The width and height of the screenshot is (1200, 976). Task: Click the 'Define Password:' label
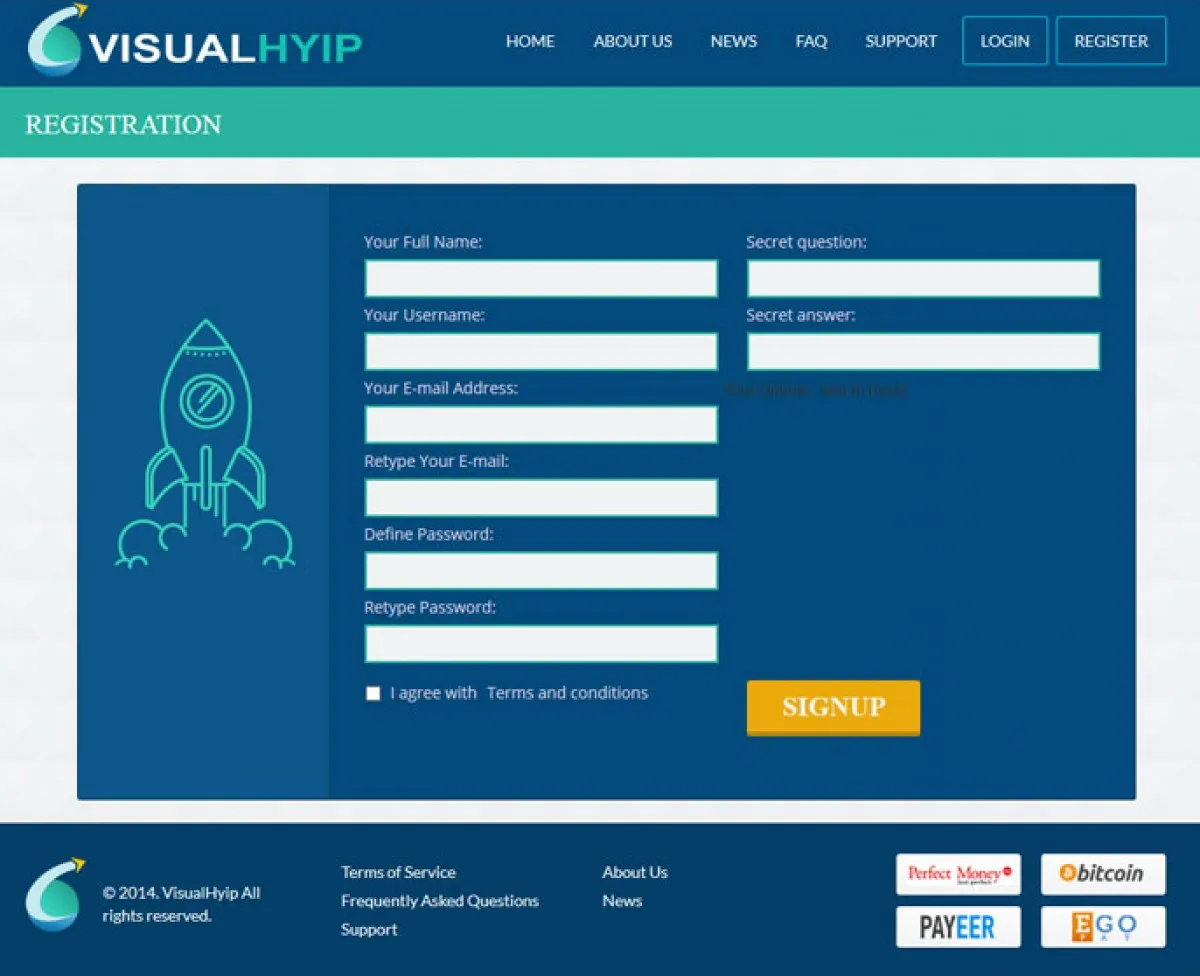[429, 534]
